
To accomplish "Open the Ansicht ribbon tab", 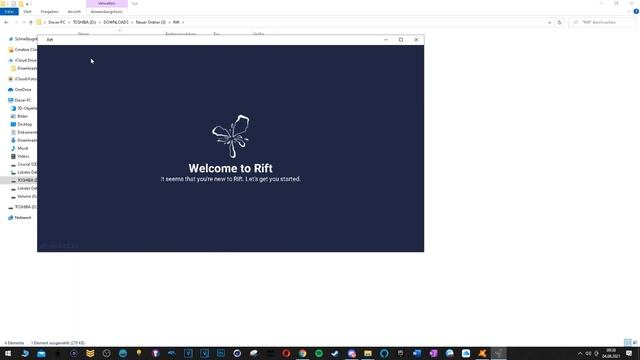I will tap(74, 11).
